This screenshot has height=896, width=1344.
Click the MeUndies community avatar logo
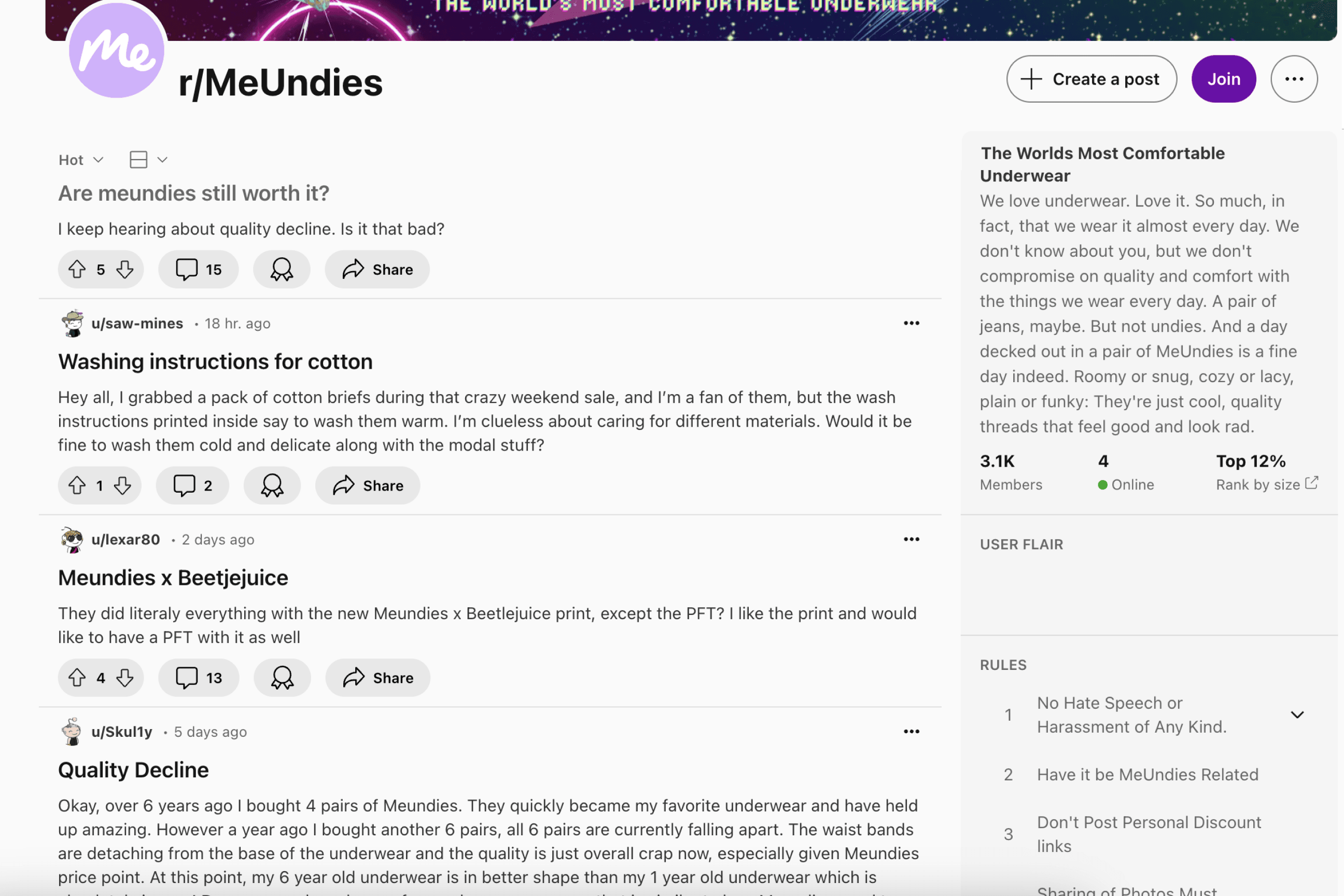point(117,50)
